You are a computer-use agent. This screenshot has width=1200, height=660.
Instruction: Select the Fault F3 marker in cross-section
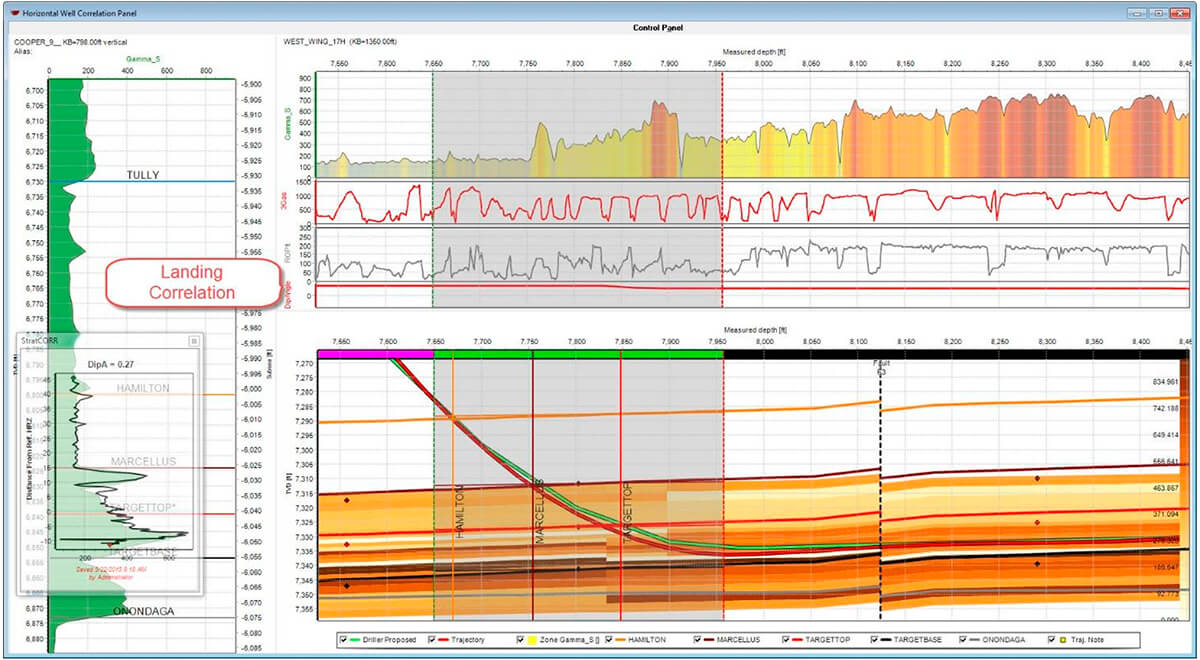pos(881,367)
